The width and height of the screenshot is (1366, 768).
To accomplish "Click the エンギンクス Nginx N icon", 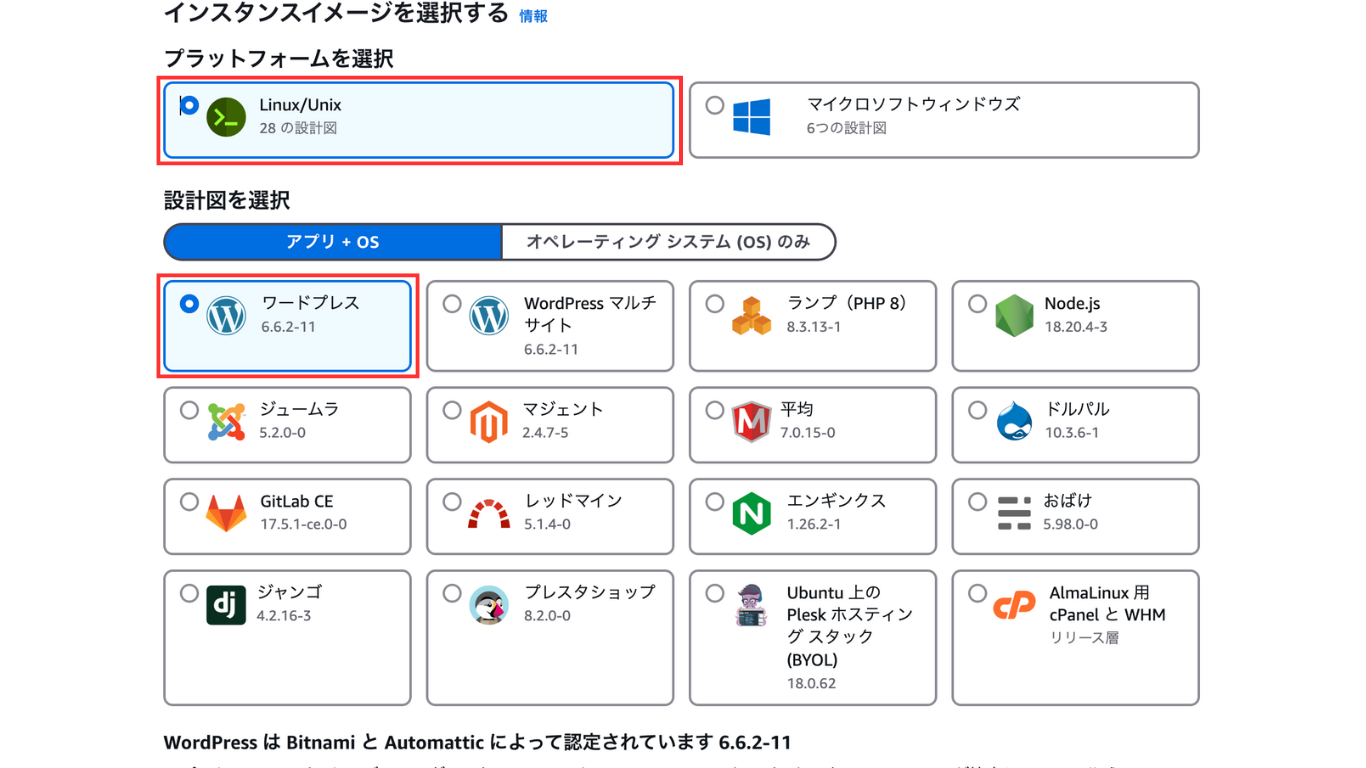I will (751, 514).
